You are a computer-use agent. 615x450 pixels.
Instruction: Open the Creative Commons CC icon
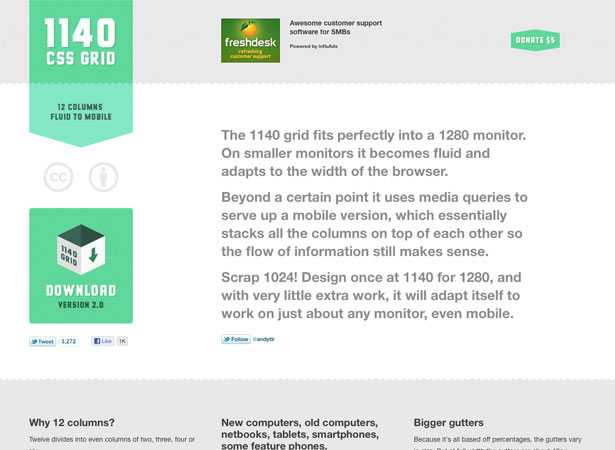58,177
